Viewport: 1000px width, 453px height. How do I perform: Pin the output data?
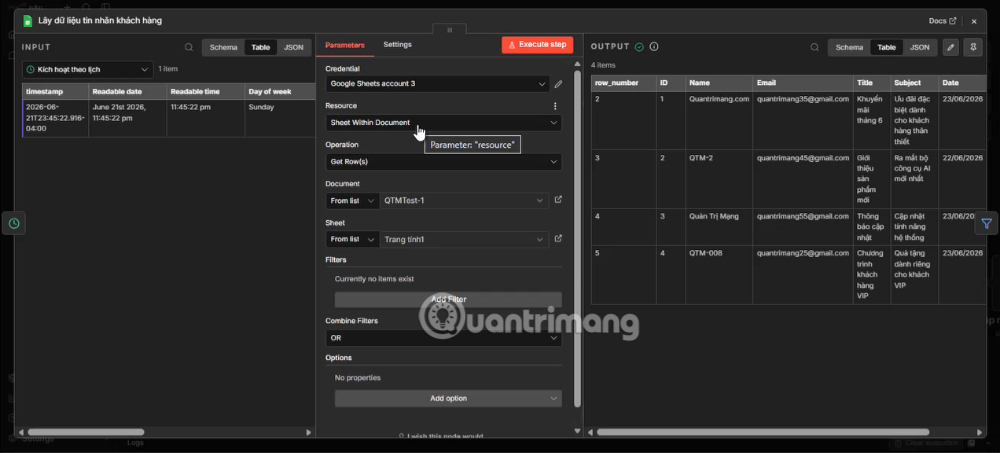click(973, 47)
